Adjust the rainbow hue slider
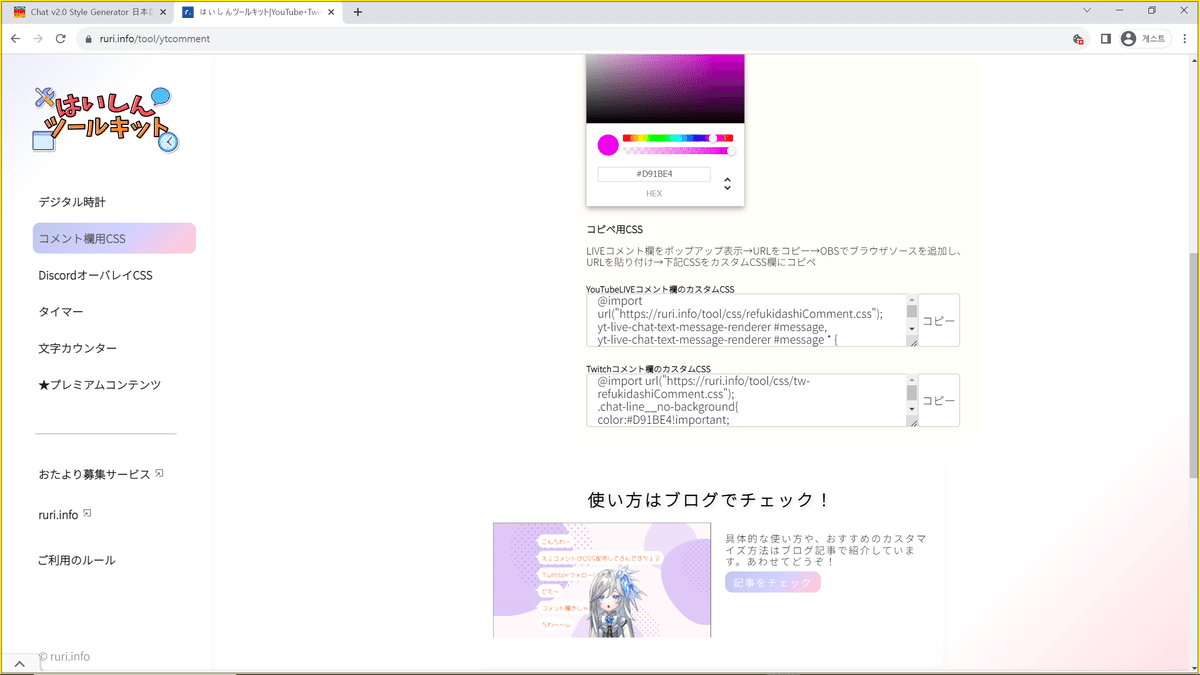This screenshot has height=675, width=1200. coord(678,138)
